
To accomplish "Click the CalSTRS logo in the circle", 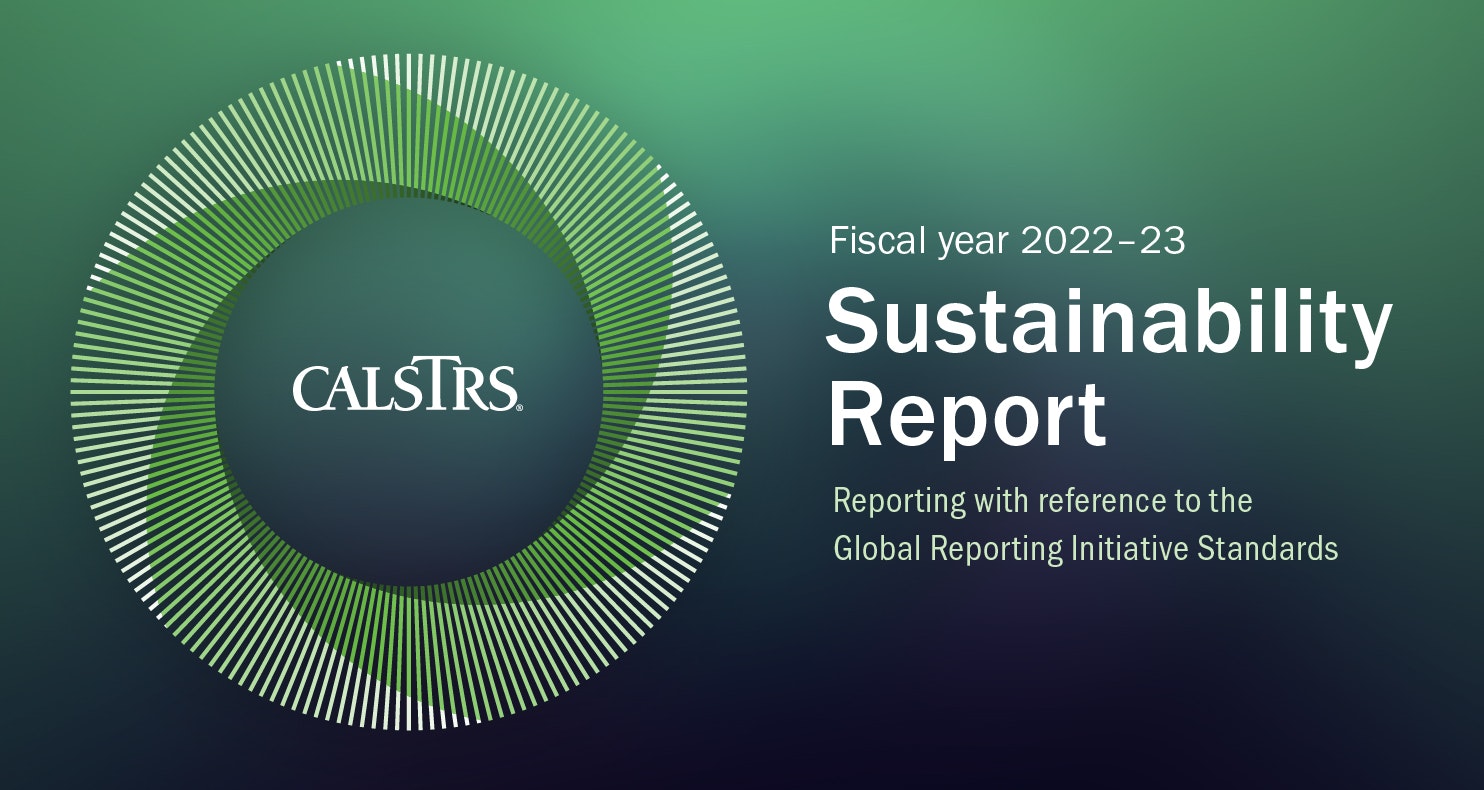I will pos(405,388).
